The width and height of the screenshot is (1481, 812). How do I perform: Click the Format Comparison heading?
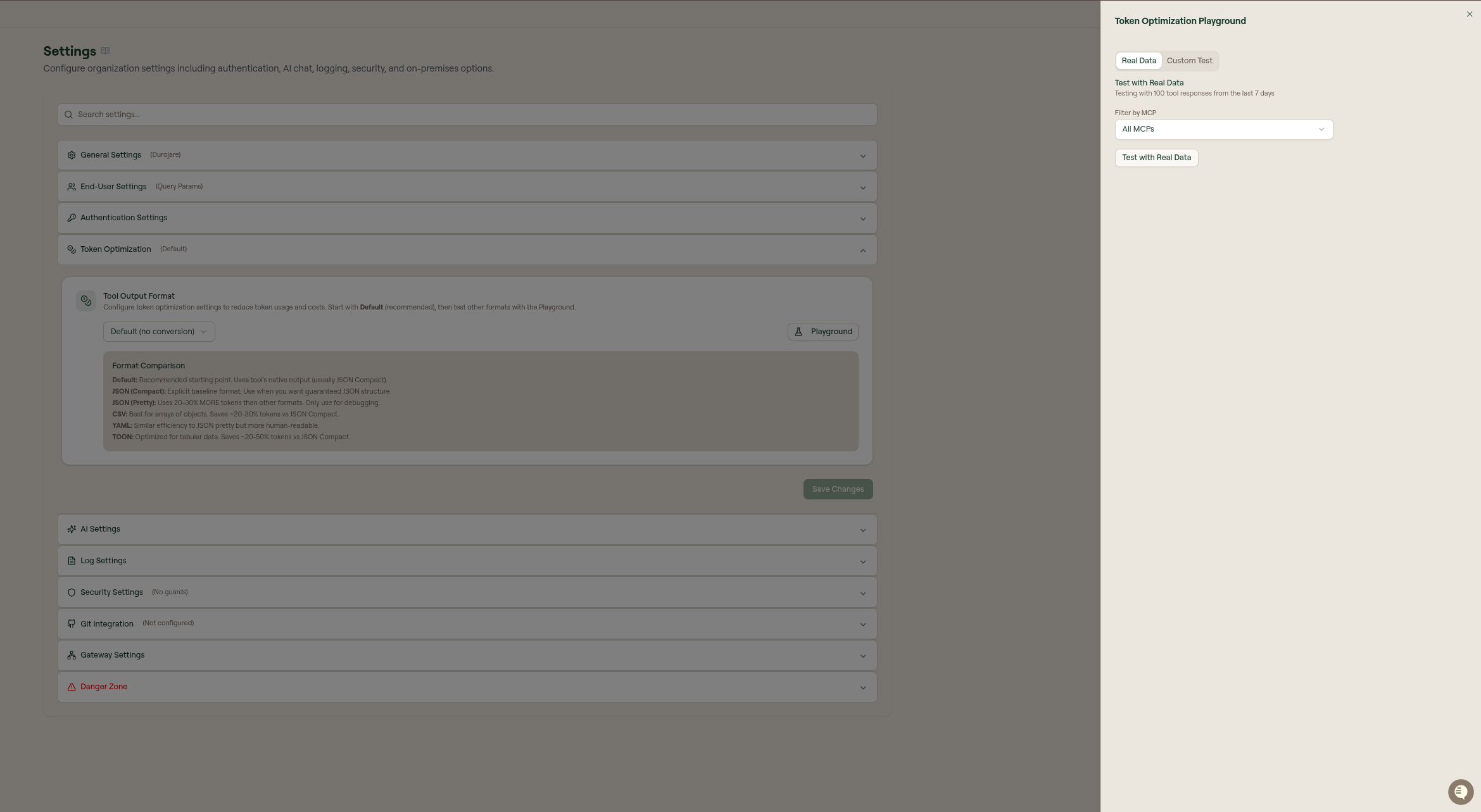point(149,366)
